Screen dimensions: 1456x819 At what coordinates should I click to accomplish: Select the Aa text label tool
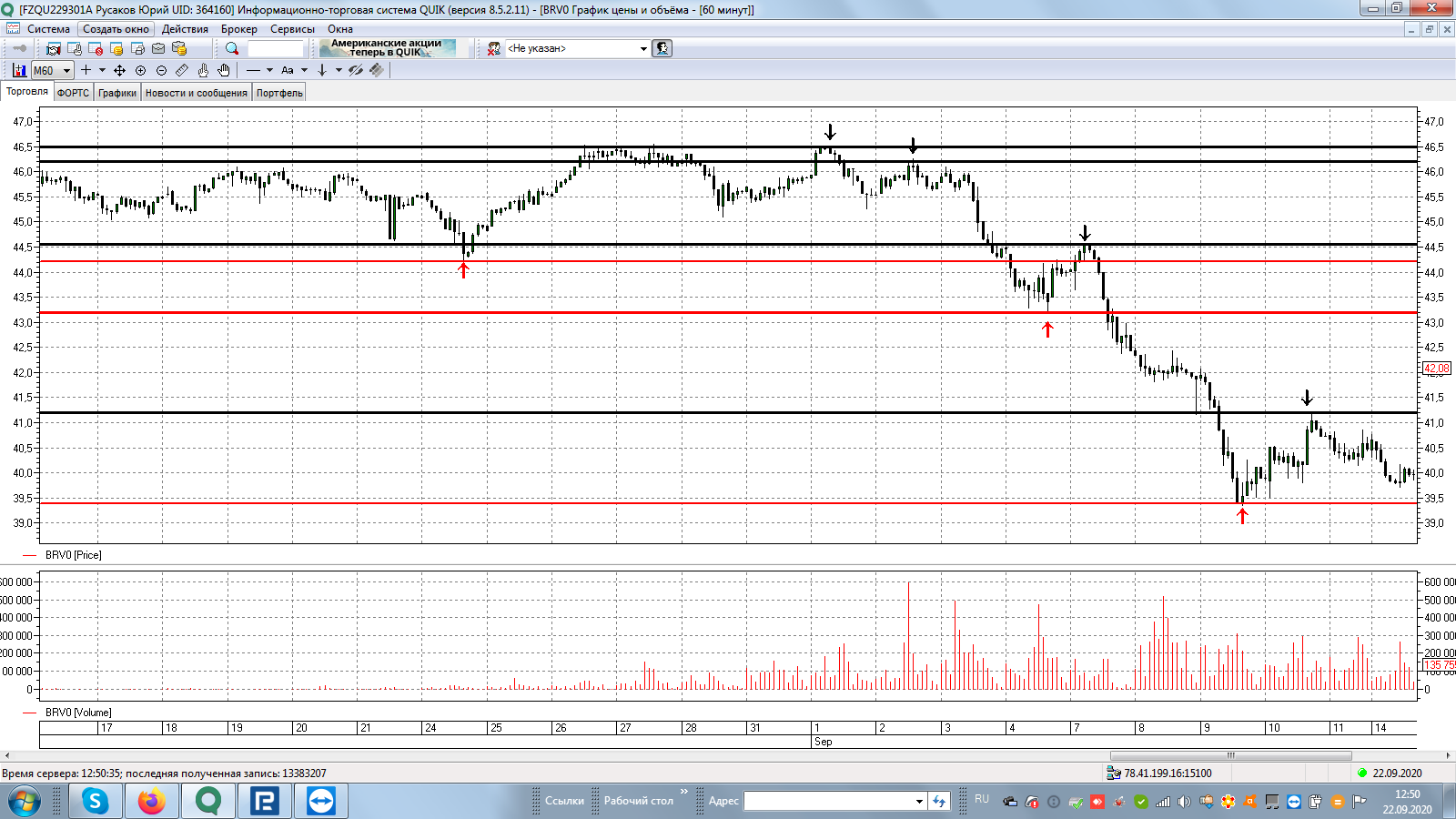pyautogui.click(x=288, y=70)
